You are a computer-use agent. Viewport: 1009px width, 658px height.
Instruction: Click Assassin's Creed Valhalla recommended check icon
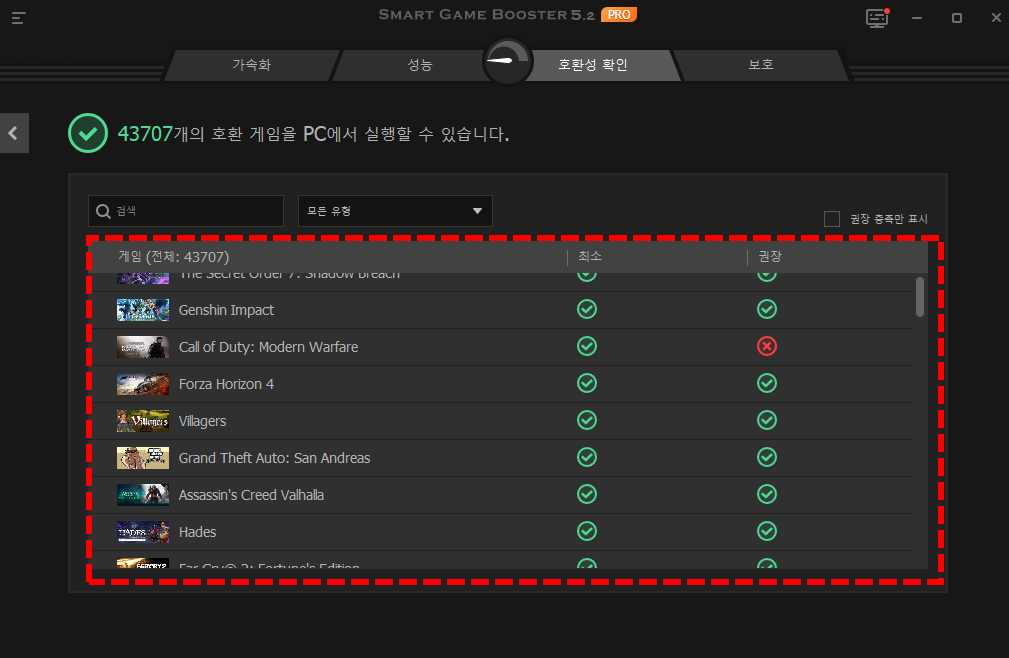766,494
